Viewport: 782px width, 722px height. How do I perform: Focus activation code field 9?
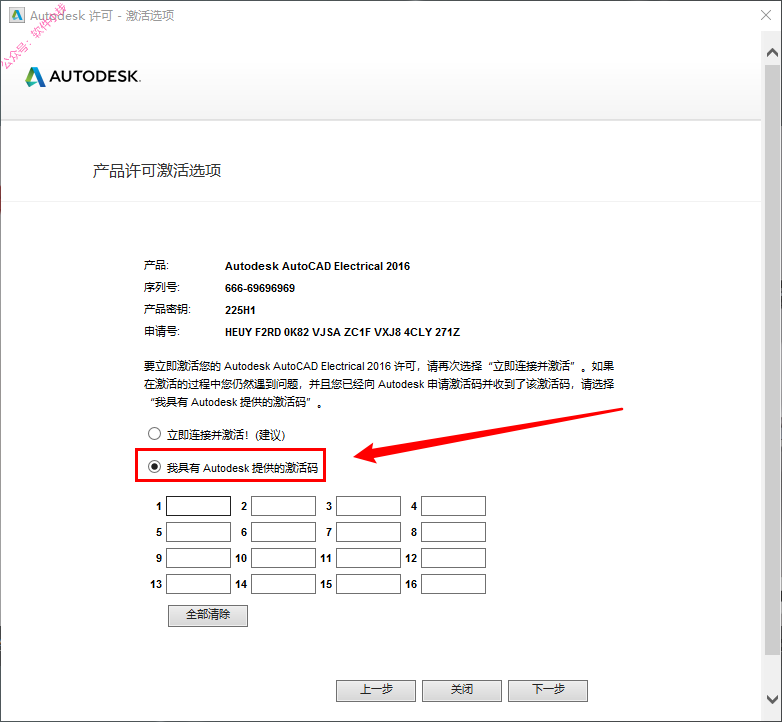tap(198, 558)
